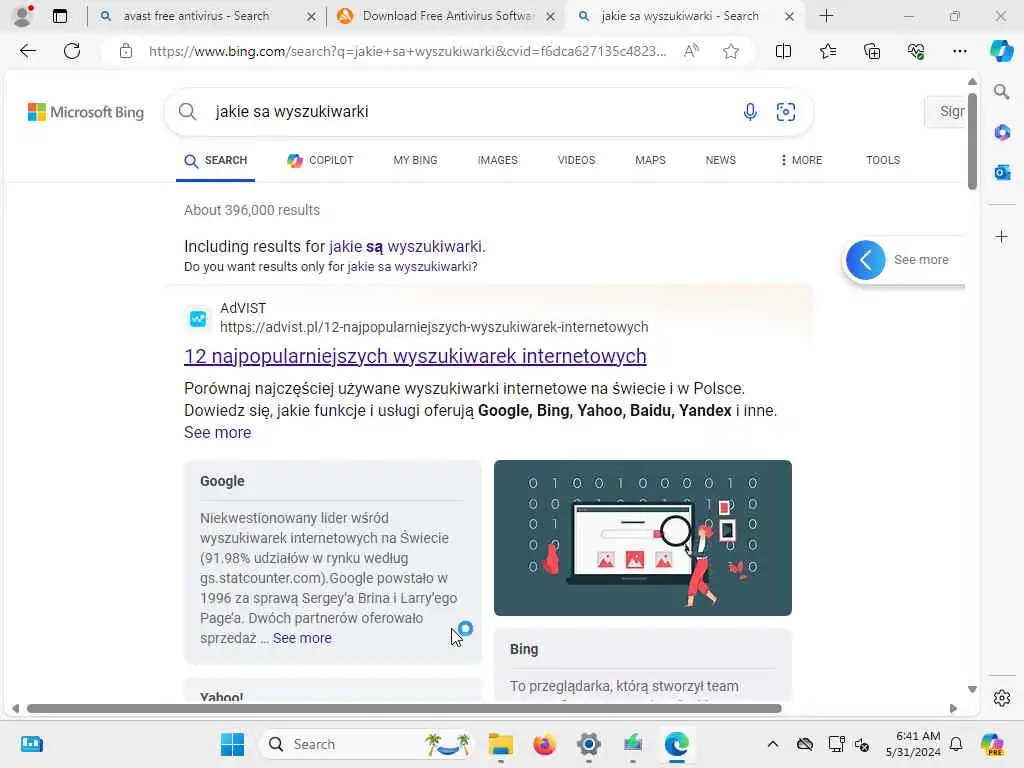
Task: Switch to Images results
Action: point(497,160)
